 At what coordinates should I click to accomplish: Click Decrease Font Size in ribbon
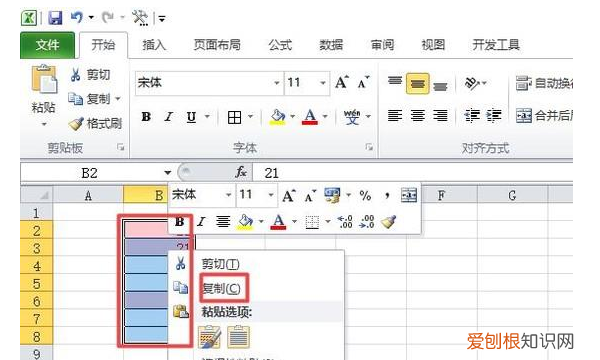pyautogui.click(x=363, y=83)
